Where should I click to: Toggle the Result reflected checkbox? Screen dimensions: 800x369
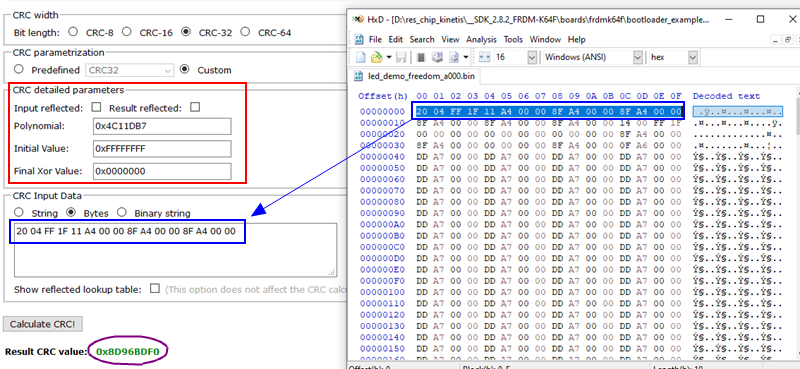coord(194,107)
